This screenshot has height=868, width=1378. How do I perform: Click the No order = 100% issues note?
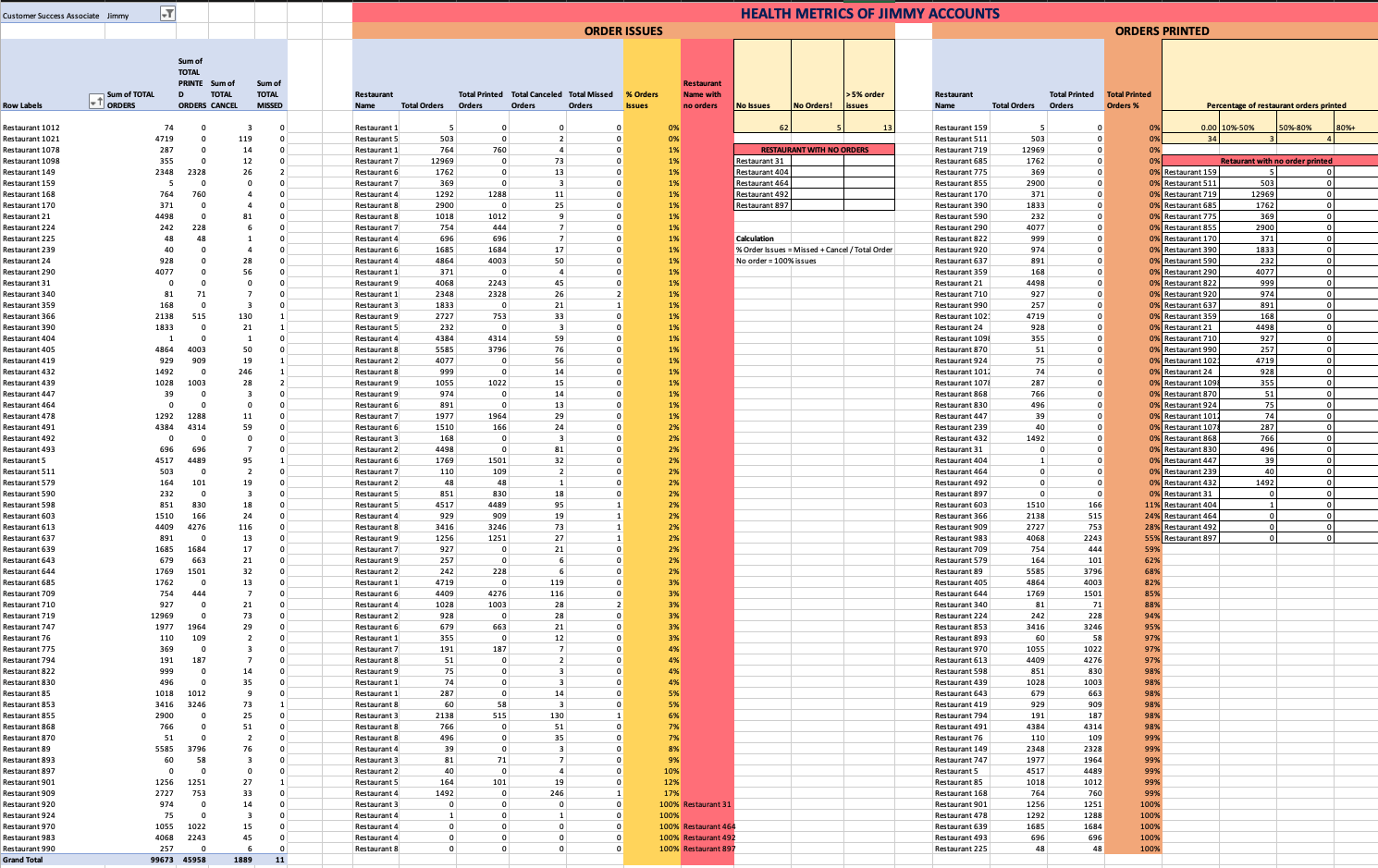pos(776,261)
